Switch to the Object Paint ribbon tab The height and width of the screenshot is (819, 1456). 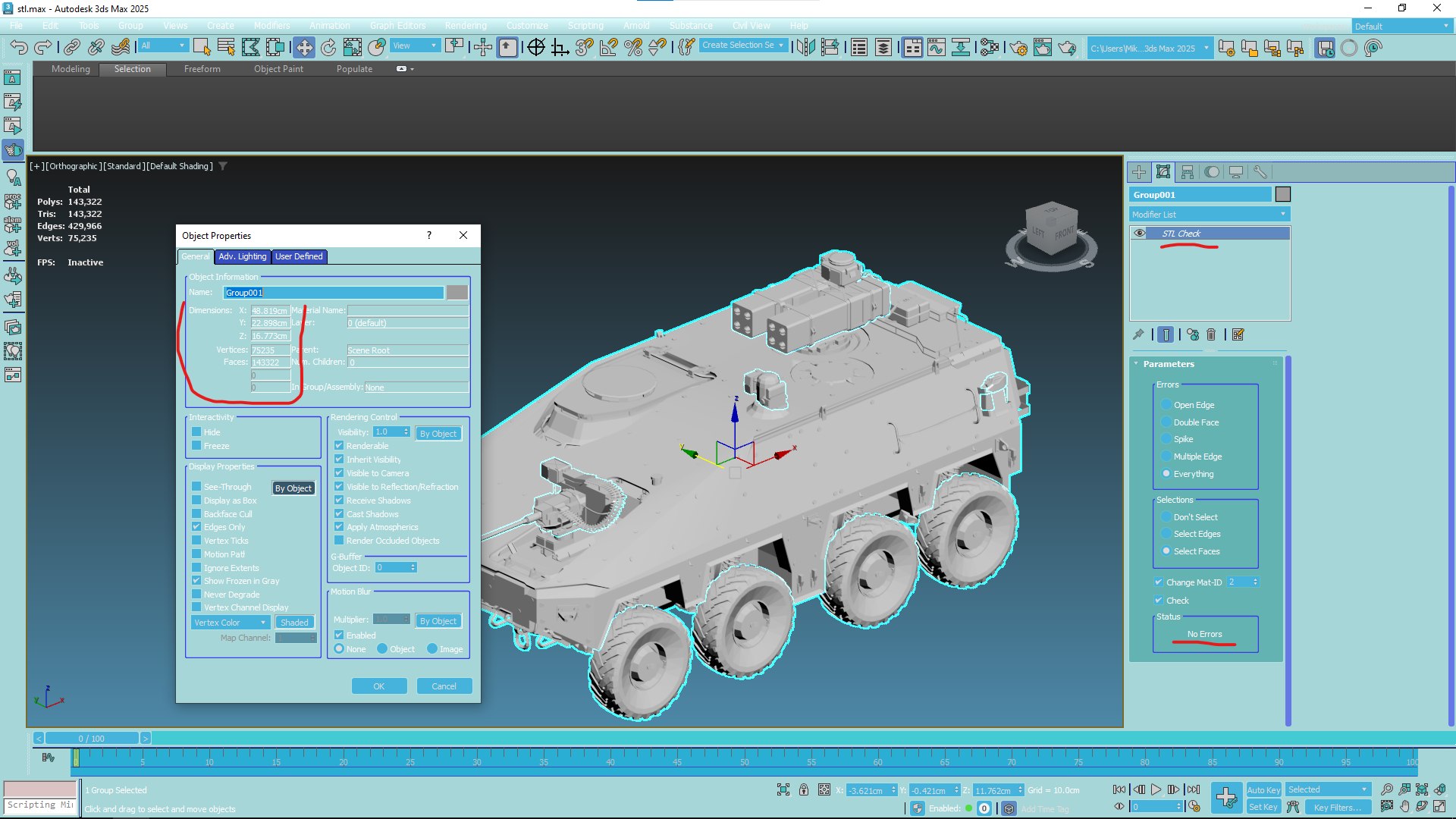click(278, 69)
